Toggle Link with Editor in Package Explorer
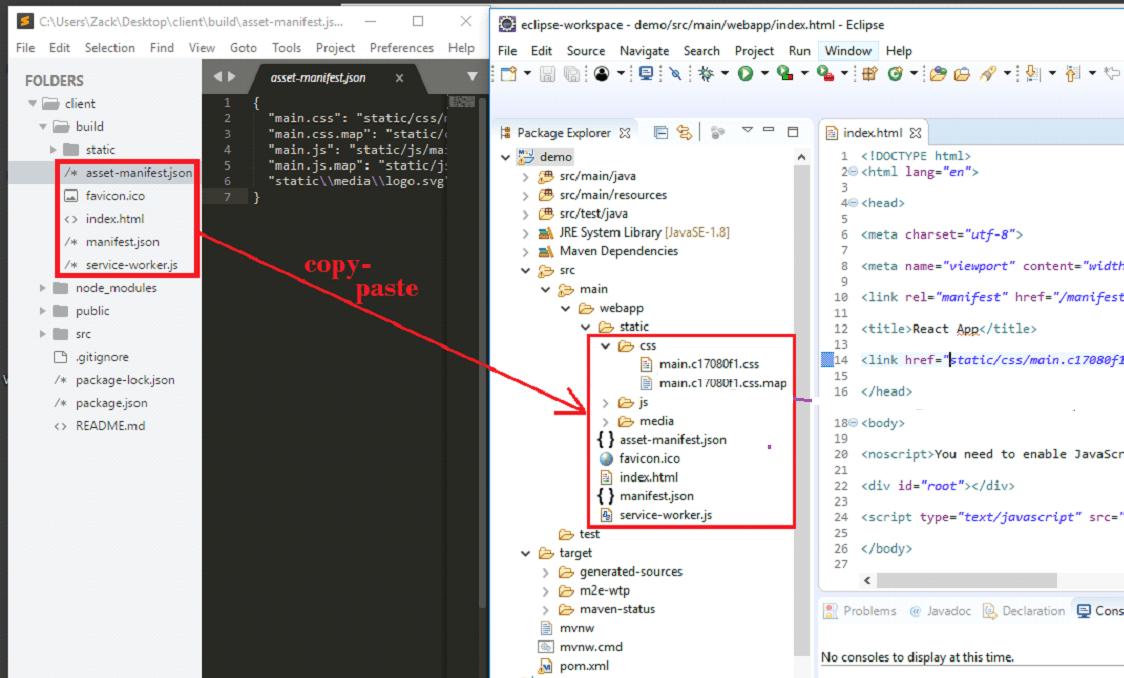The width and height of the screenshot is (1124, 678). point(684,133)
